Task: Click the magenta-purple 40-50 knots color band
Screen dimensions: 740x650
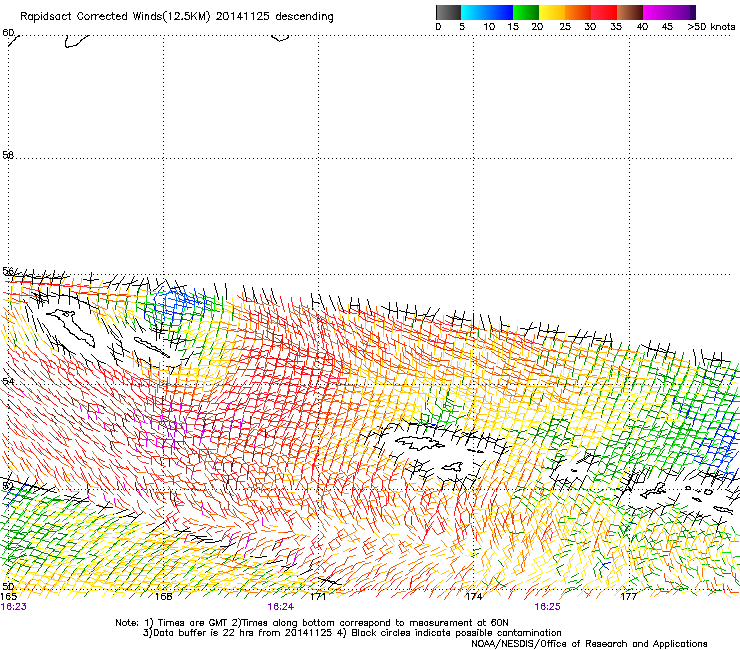Action: pyautogui.click(x=669, y=12)
